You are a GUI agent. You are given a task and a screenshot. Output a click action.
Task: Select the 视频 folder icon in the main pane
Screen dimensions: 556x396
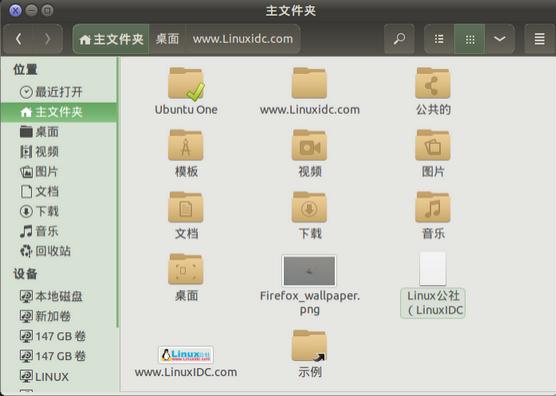[309, 145]
